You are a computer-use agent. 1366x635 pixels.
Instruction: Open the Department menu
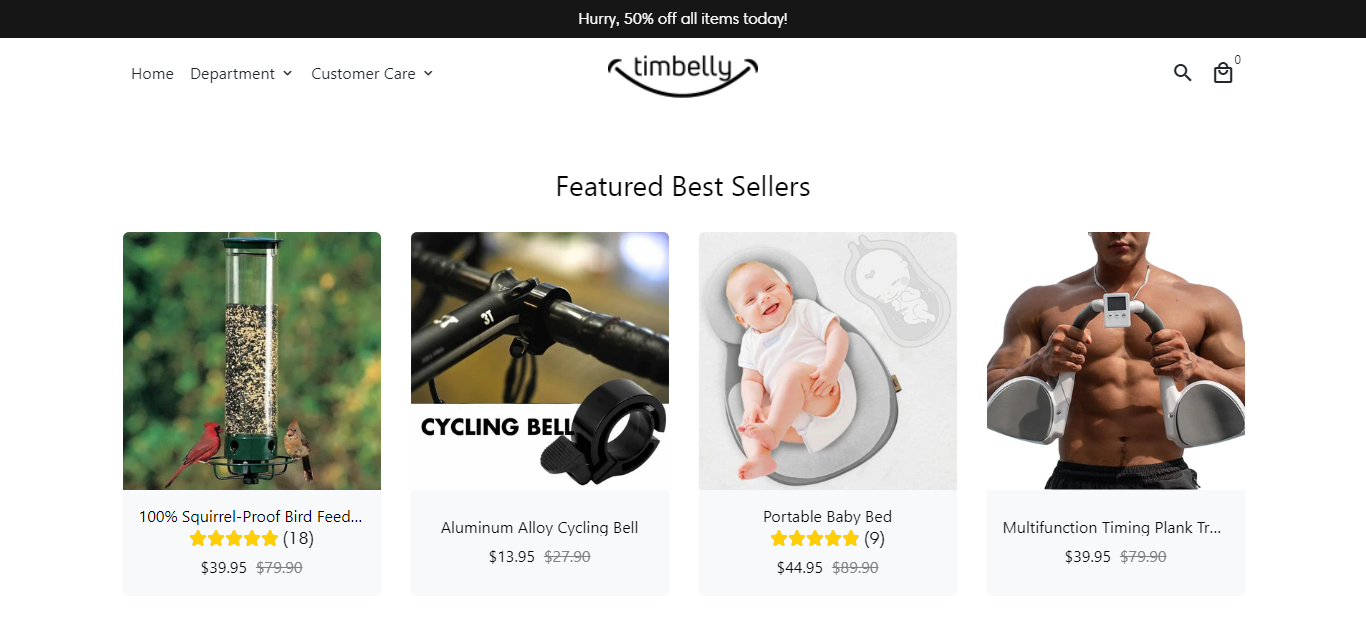232,74
